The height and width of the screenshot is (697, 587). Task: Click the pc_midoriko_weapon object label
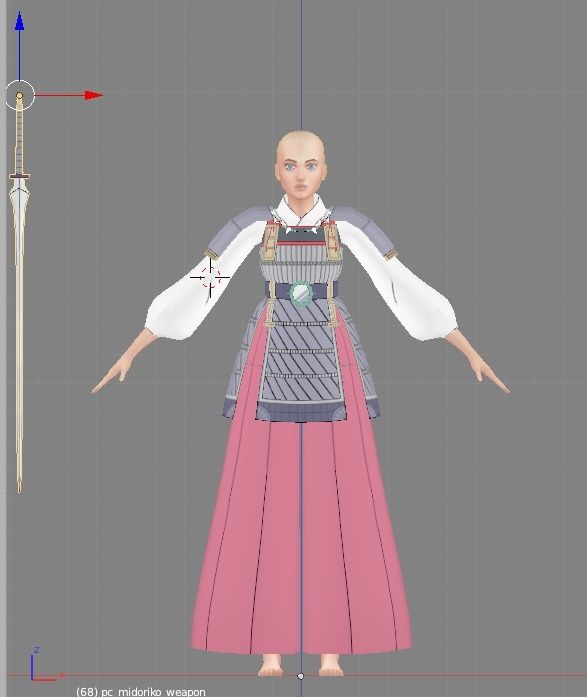point(140,692)
